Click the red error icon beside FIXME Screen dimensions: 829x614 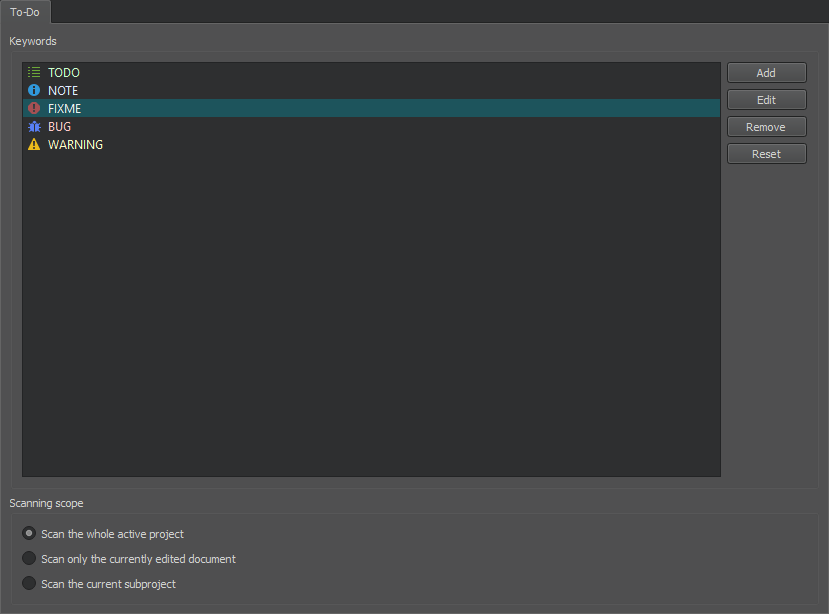point(34,108)
